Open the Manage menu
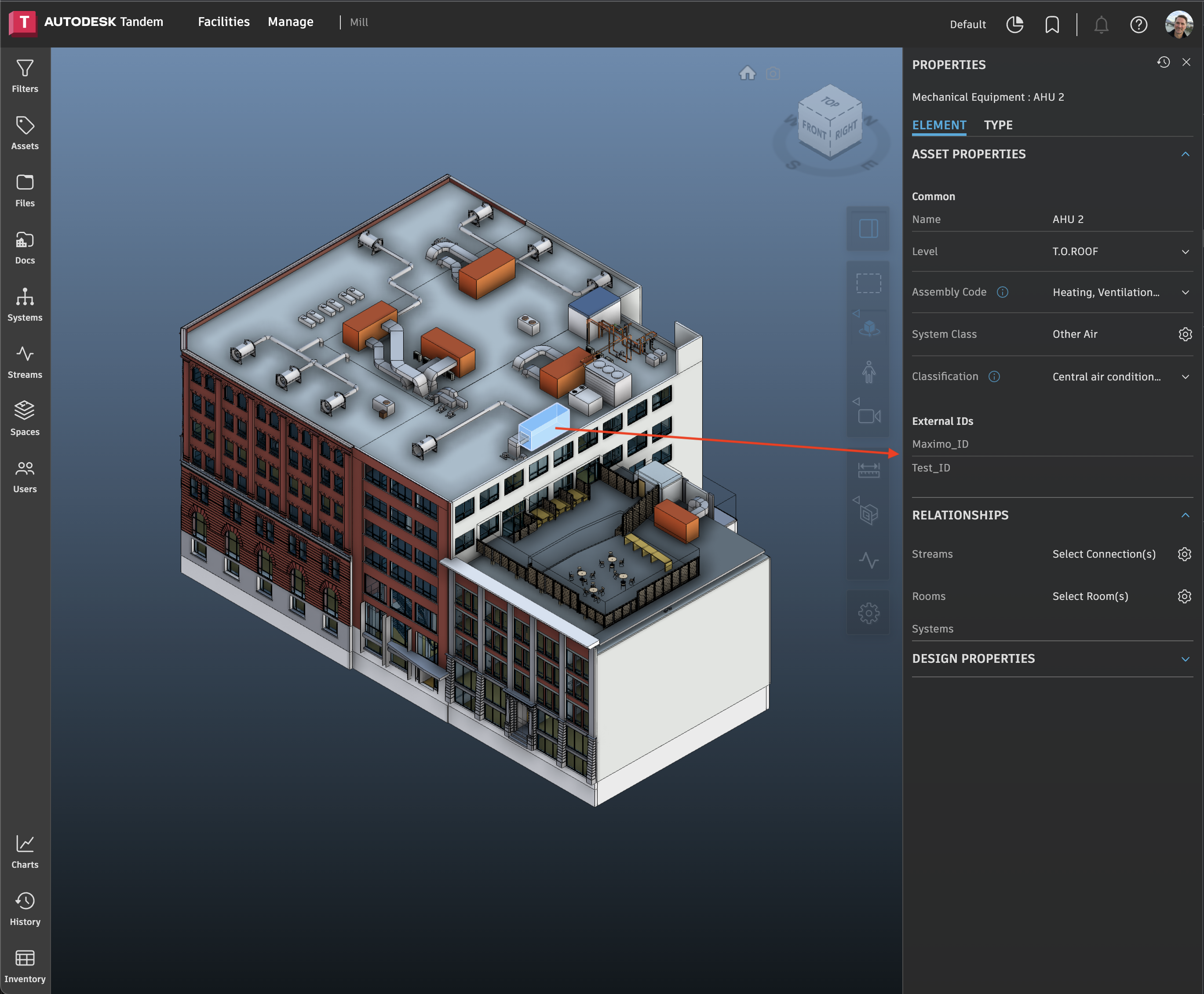This screenshot has height=994, width=1204. pos(290,22)
